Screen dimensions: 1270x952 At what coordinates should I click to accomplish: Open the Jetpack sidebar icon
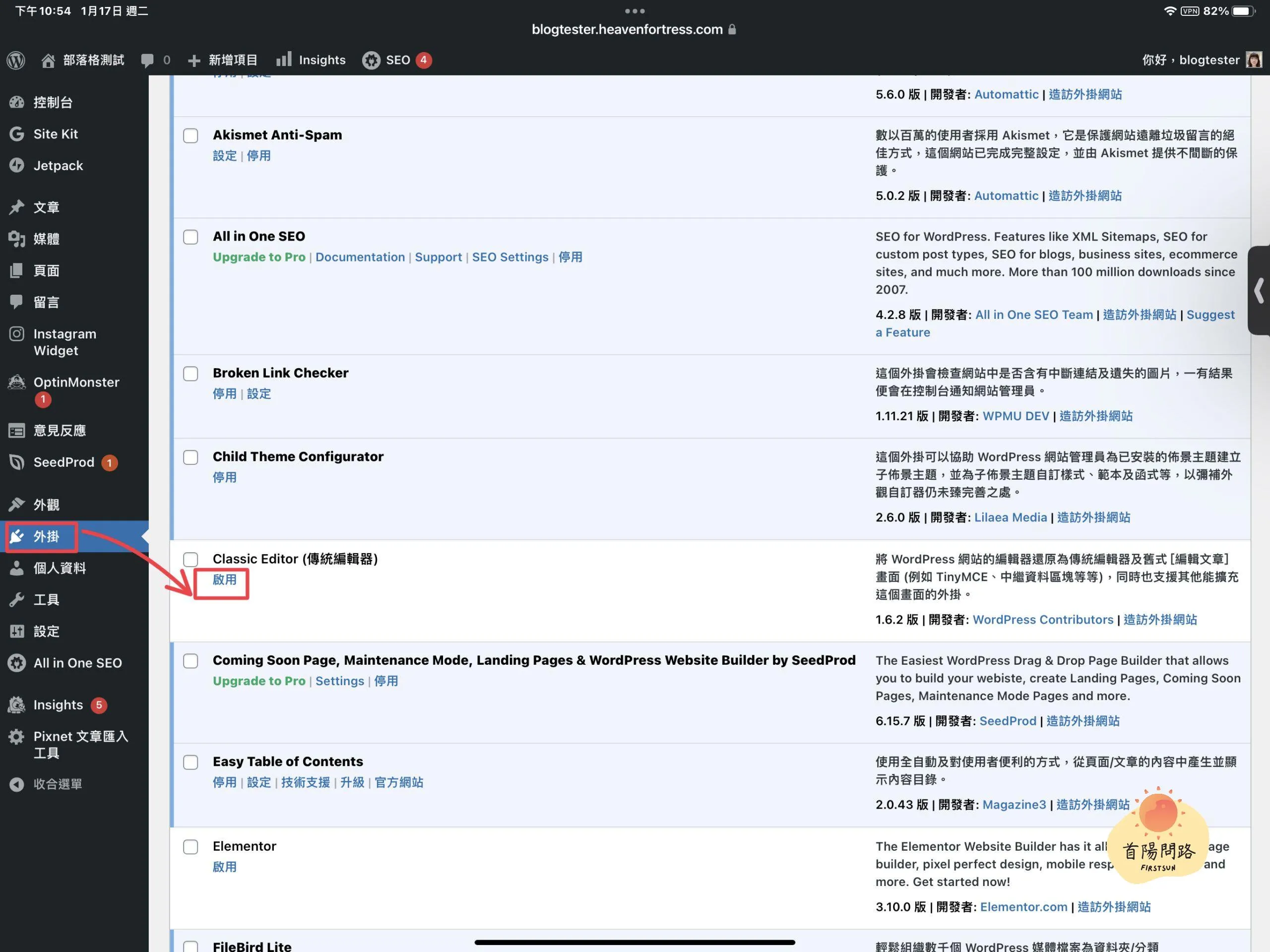17,165
